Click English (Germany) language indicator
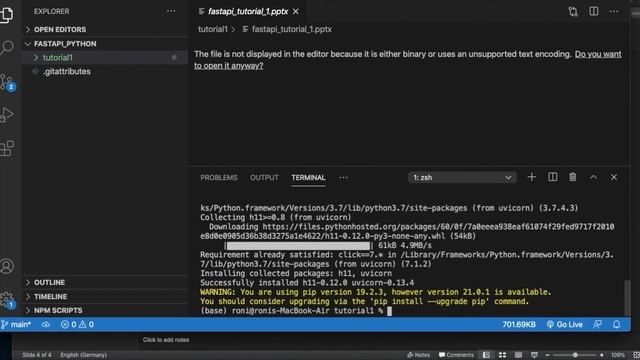Image resolution: width=640 pixels, height=360 pixels. coord(84,355)
